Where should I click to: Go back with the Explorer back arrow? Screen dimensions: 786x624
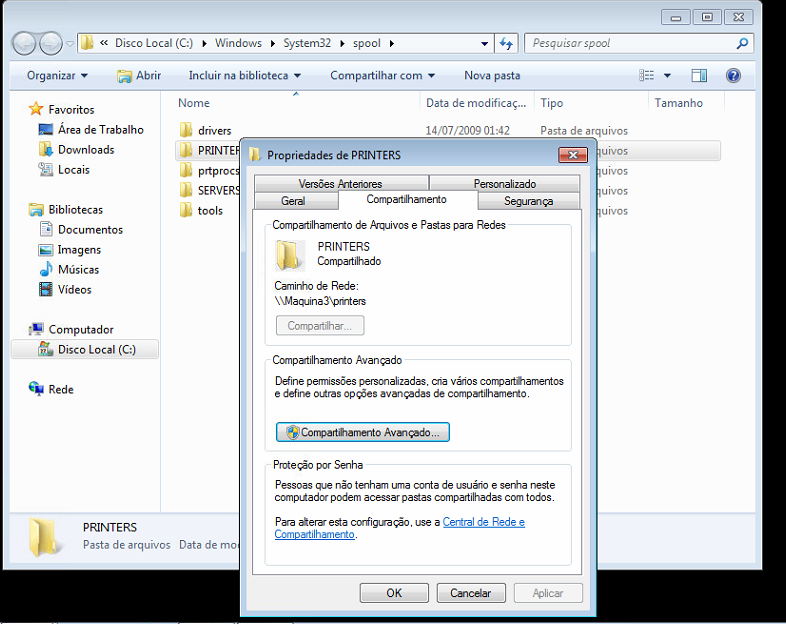pyautogui.click(x=24, y=44)
